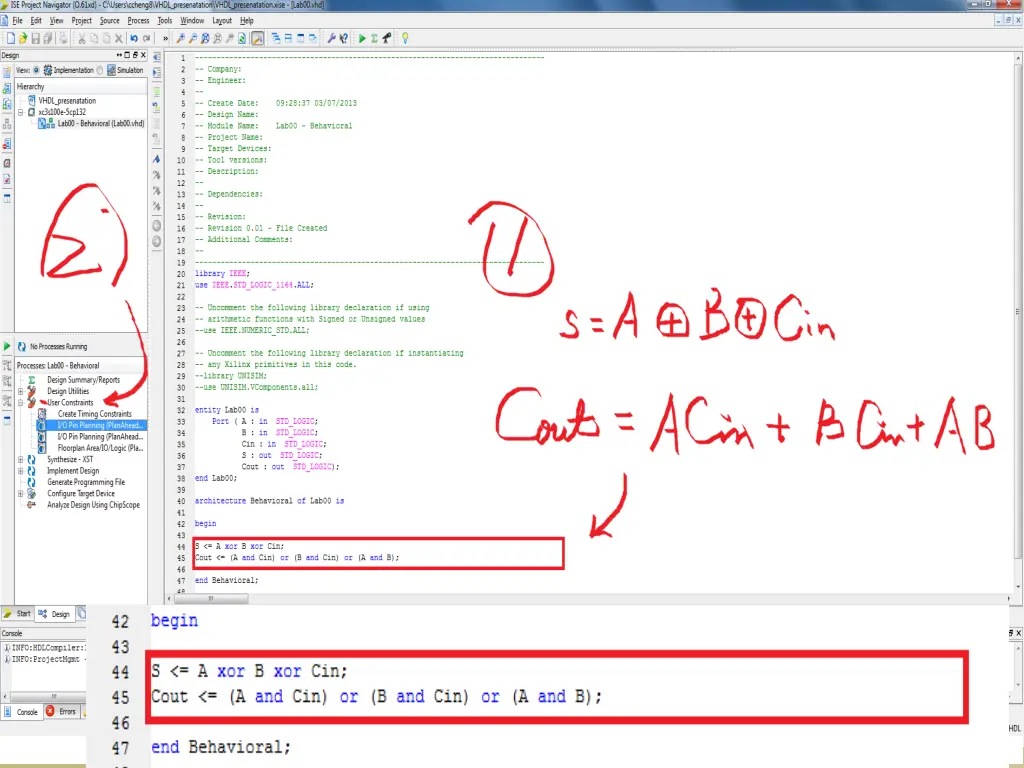Open the Layout menu
Image resolution: width=1024 pixels, height=768 pixels.
pos(222,21)
